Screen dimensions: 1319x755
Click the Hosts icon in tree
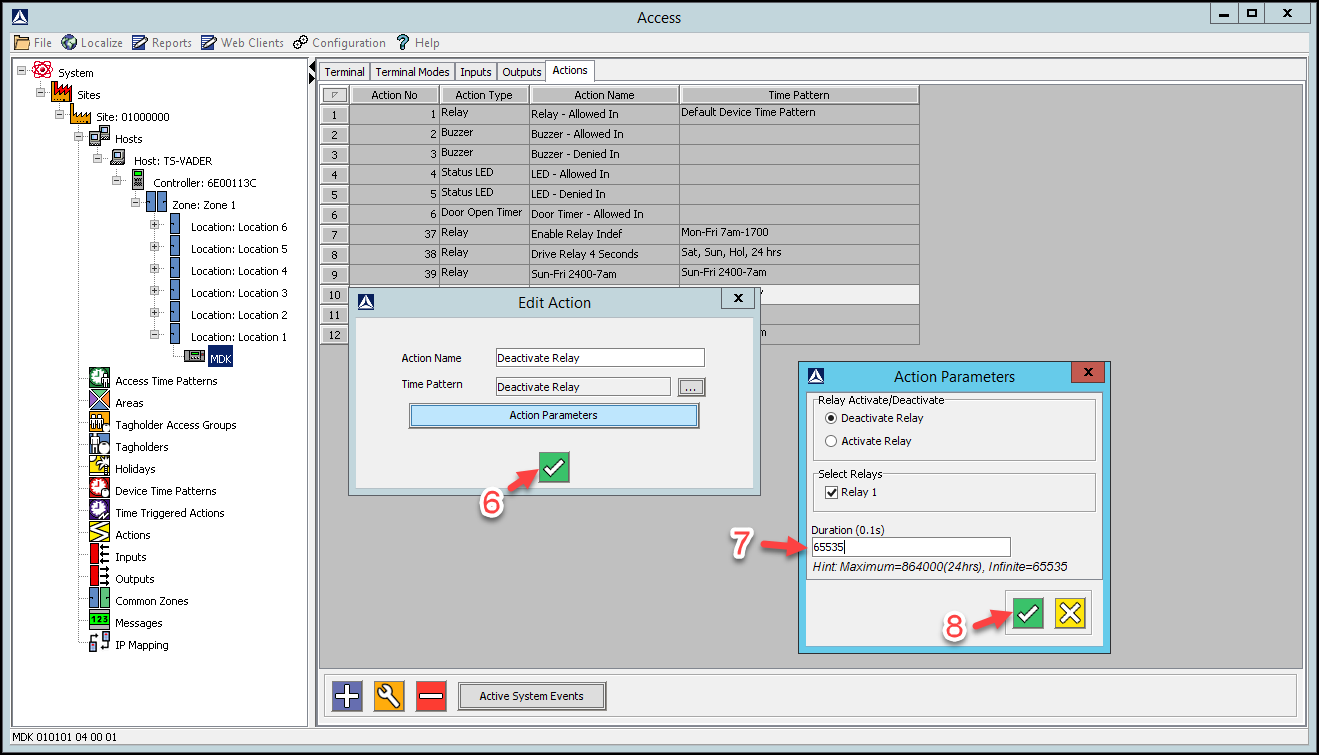[x=99, y=137]
